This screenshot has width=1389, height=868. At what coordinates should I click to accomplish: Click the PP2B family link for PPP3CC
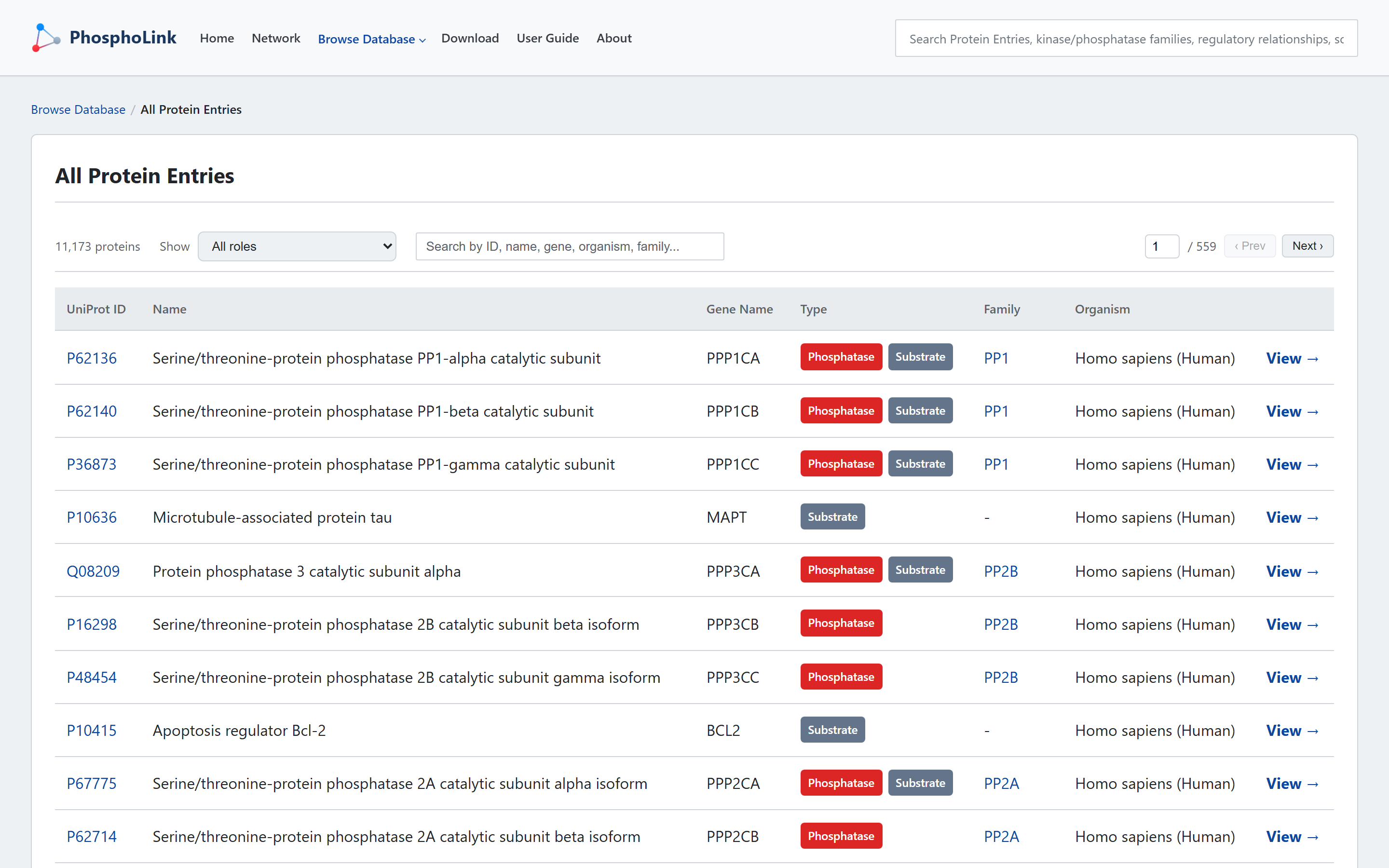click(x=1001, y=678)
